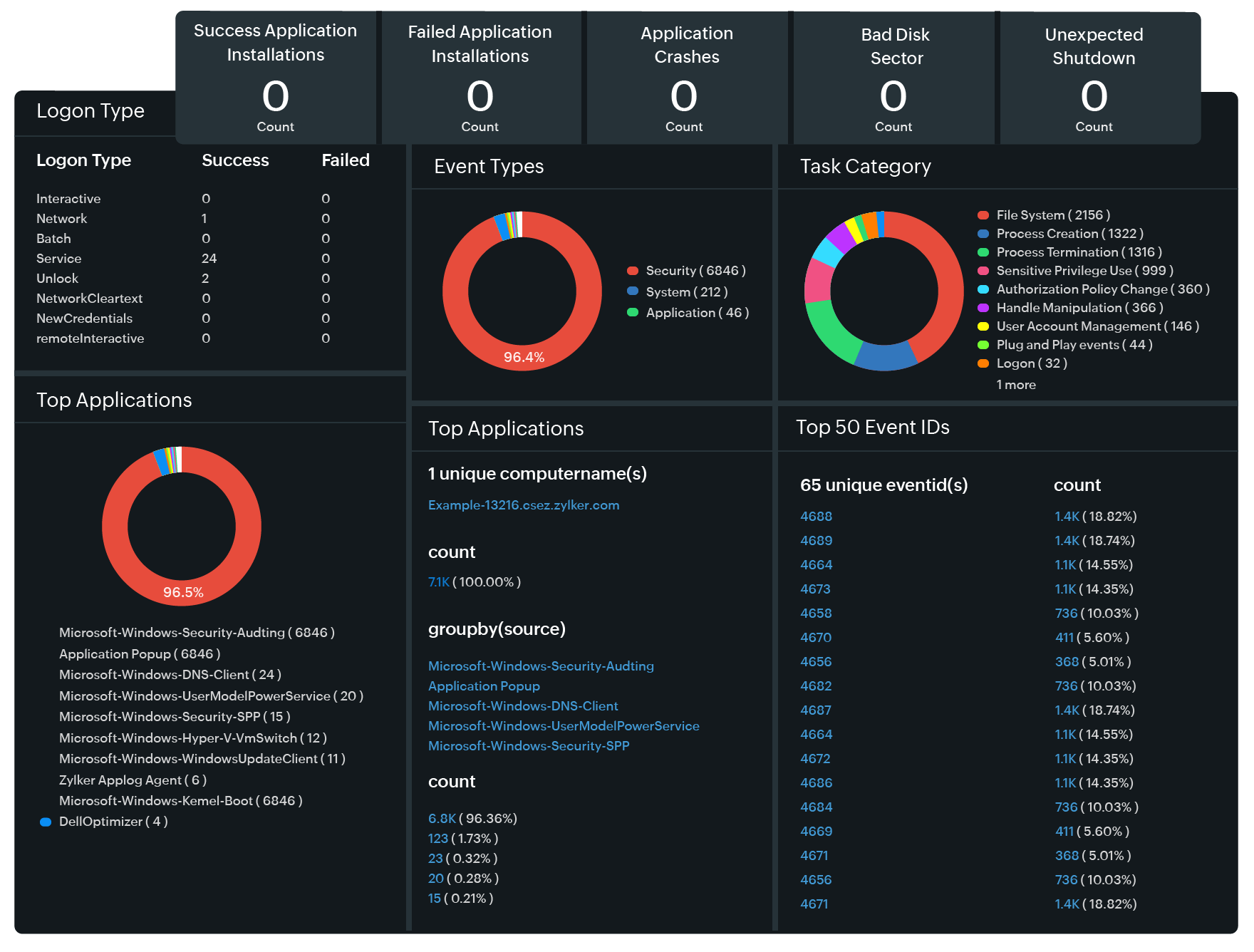
Task: Click the Process Creation legend dot
Action: coord(983,233)
